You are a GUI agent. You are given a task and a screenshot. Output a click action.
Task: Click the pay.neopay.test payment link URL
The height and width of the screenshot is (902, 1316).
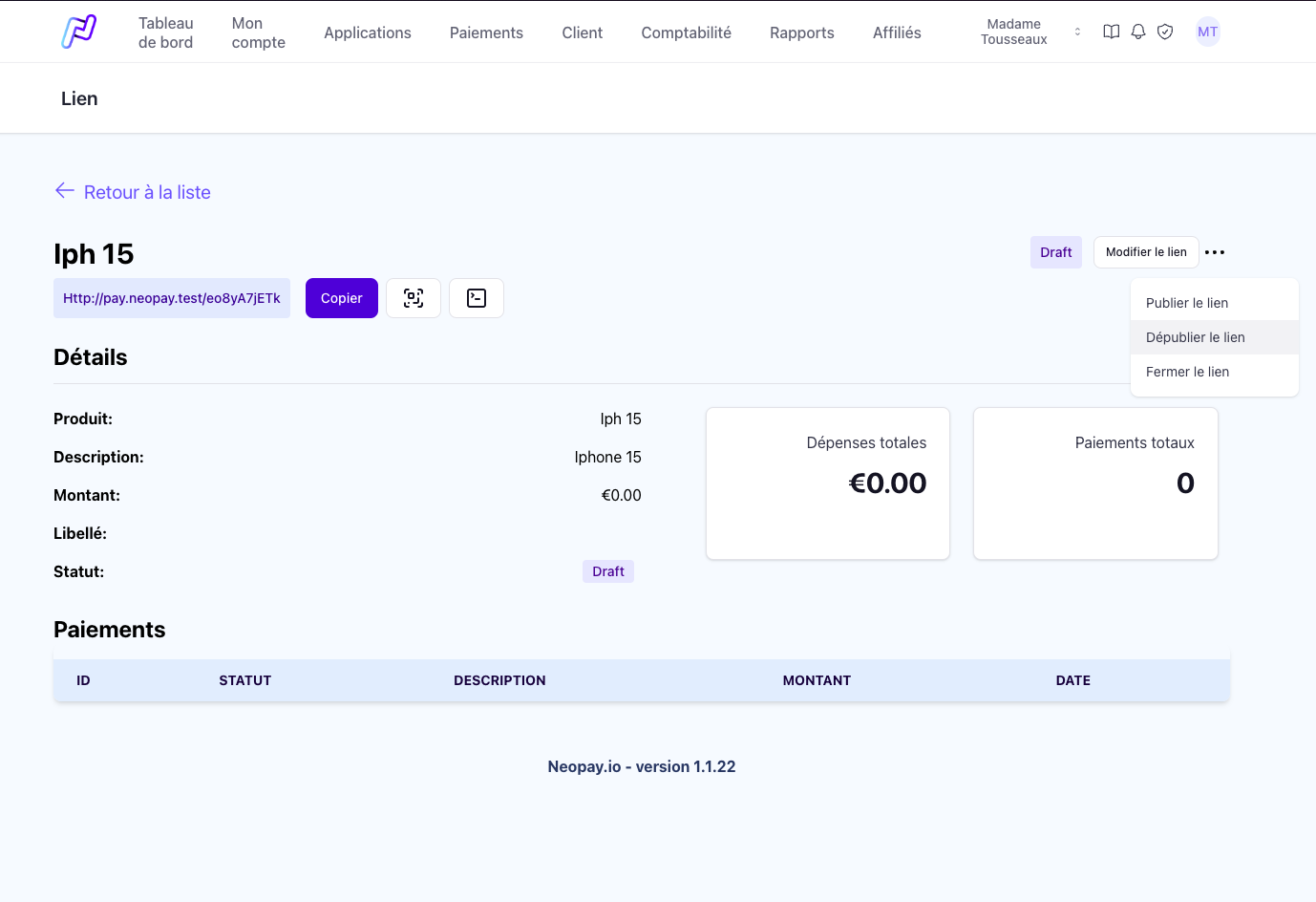pos(172,298)
